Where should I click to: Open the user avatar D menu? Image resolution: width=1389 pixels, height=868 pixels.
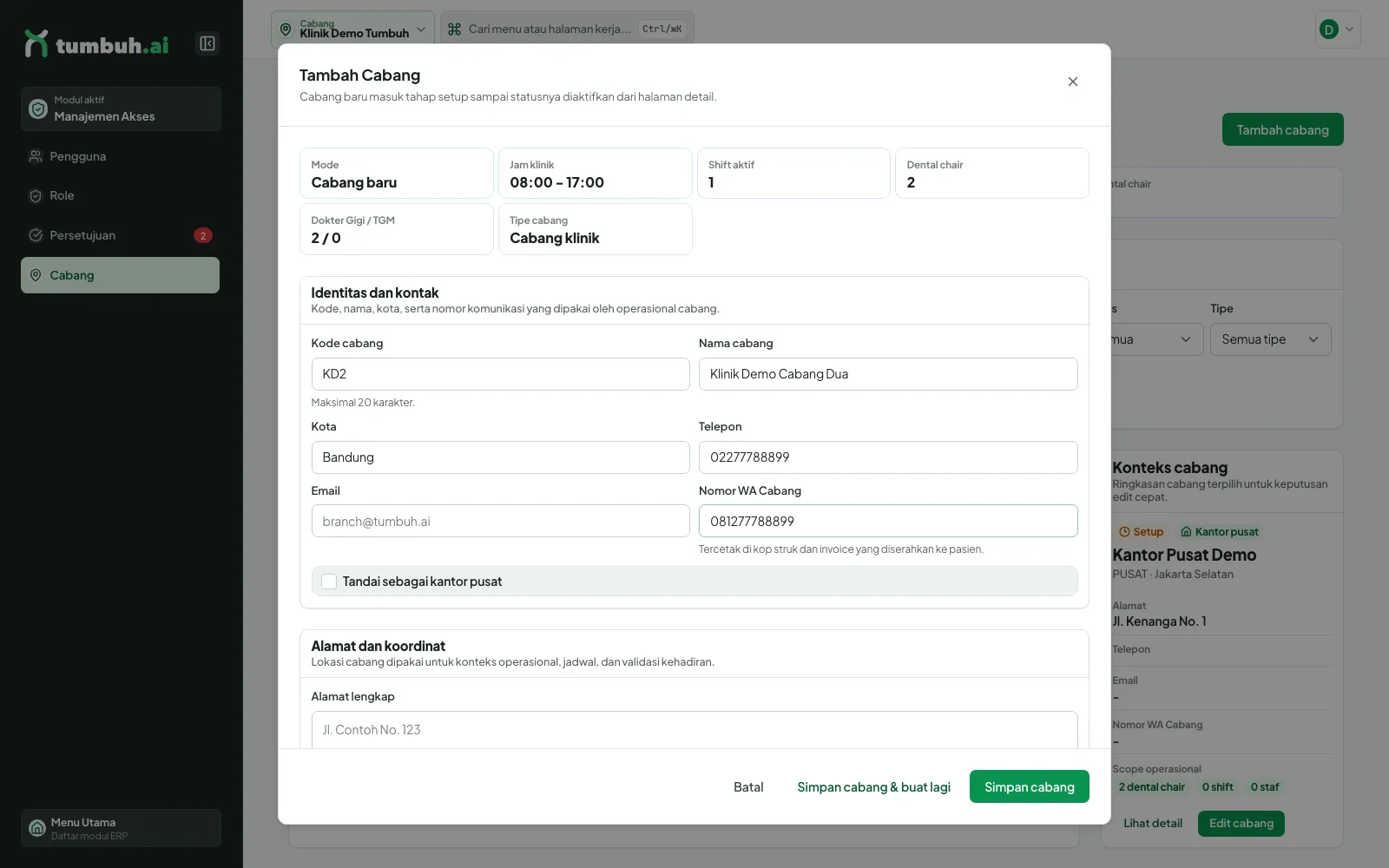tap(1337, 29)
